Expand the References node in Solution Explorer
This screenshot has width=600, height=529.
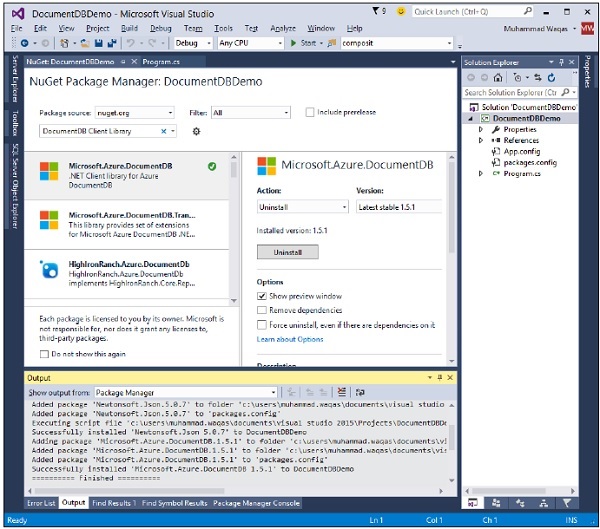point(481,140)
